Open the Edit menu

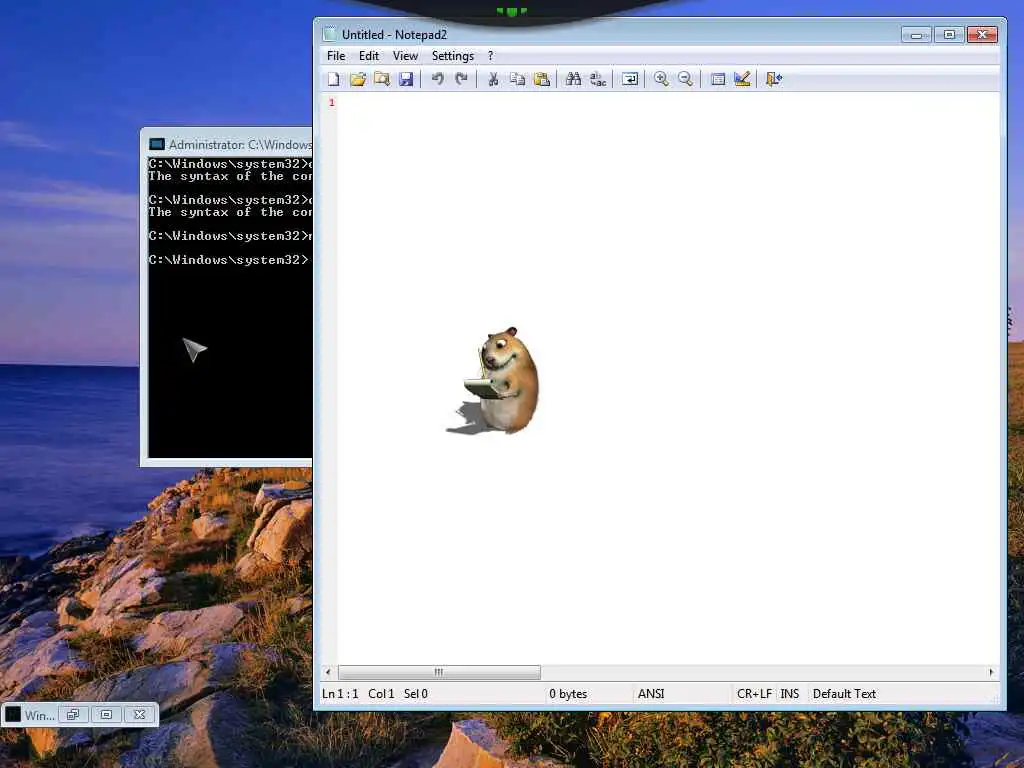[x=368, y=56]
